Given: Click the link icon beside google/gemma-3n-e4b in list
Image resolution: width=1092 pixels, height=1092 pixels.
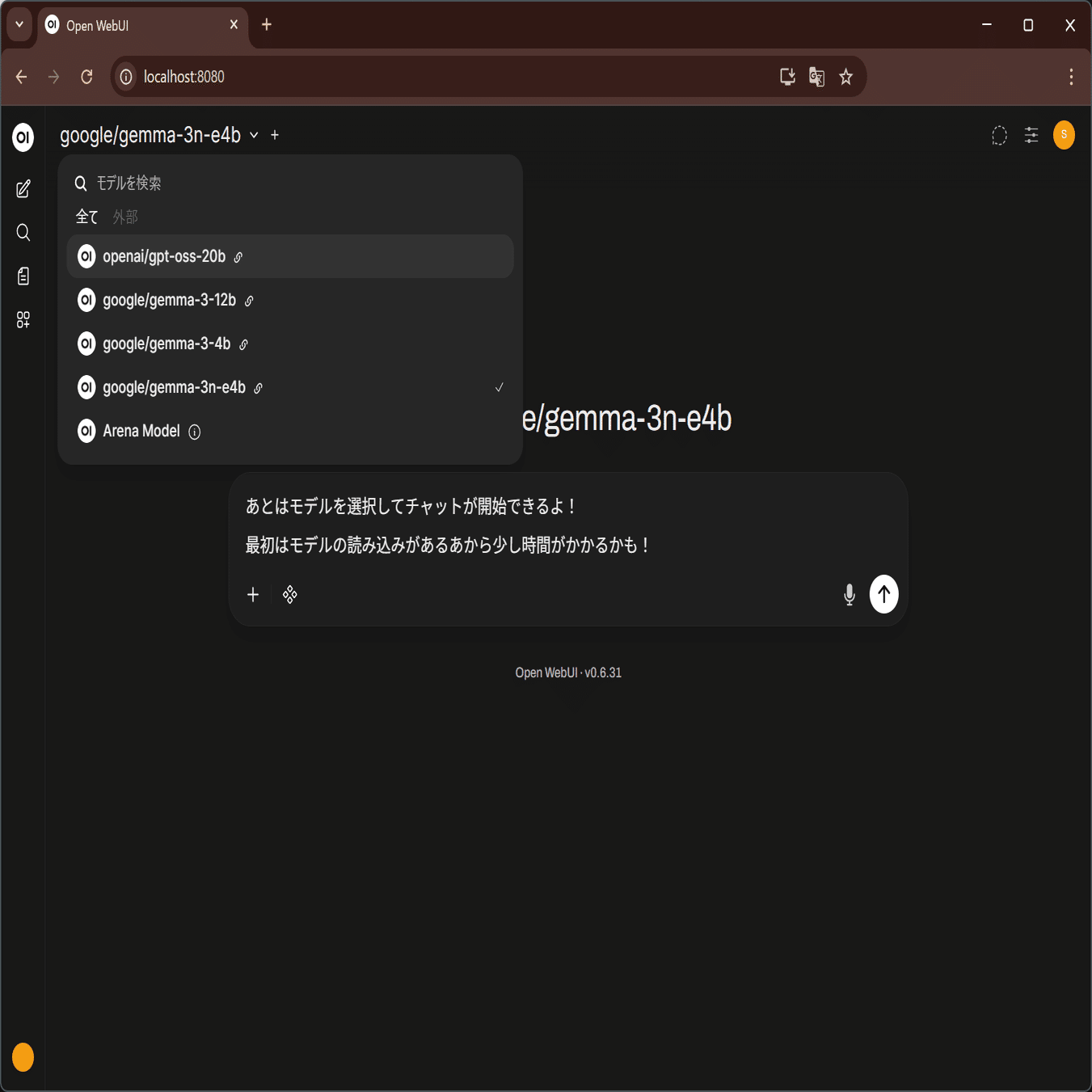Looking at the screenshot, I should (259, 389).
